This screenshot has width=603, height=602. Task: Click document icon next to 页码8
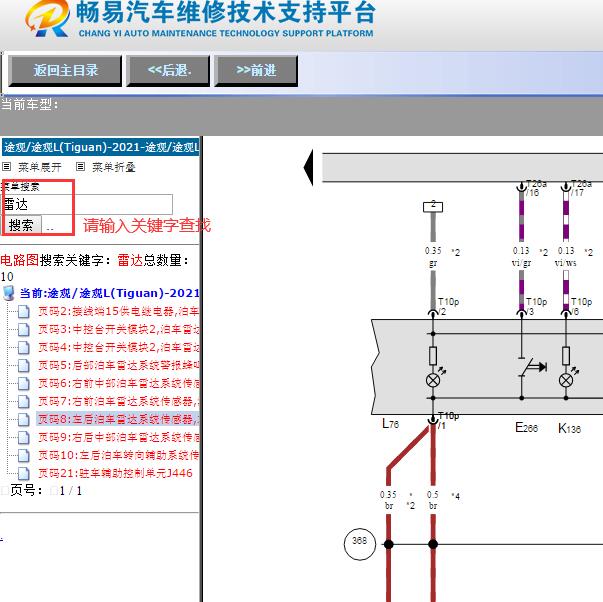(23, 419)
